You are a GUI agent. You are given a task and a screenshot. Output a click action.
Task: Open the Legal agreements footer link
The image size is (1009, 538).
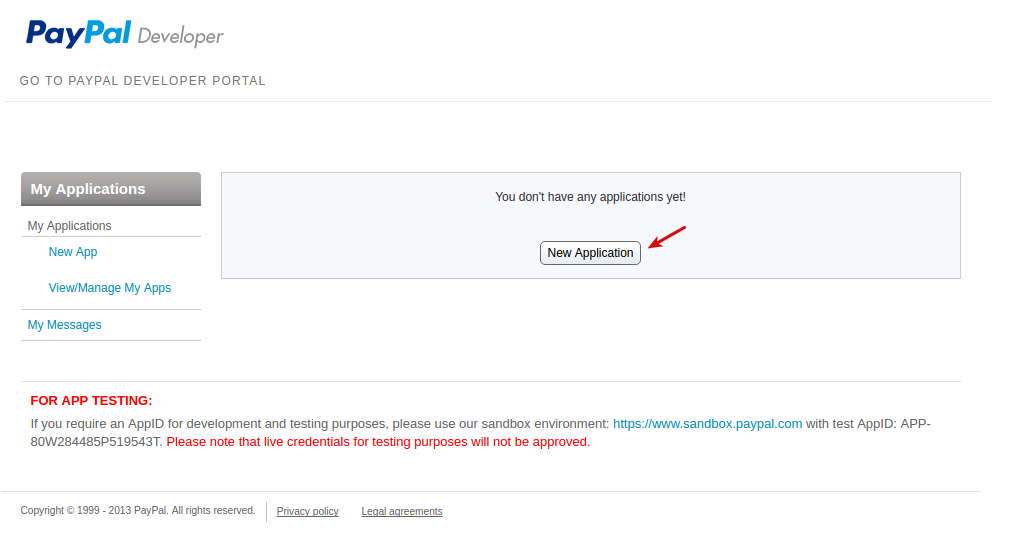pyautogui.click(x=402, y=512)
